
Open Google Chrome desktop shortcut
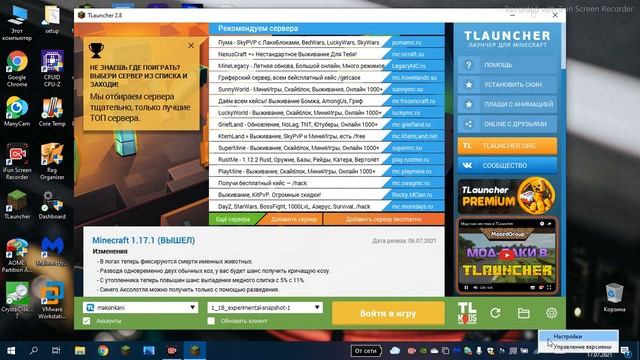pyautogui.click(x=17, y=69)
